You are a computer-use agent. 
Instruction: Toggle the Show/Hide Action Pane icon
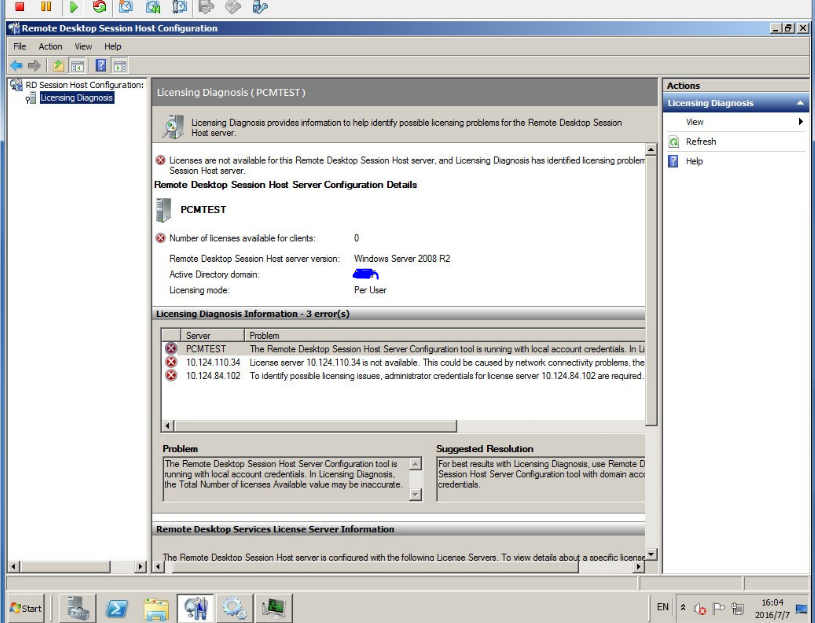tap(120, 65)
